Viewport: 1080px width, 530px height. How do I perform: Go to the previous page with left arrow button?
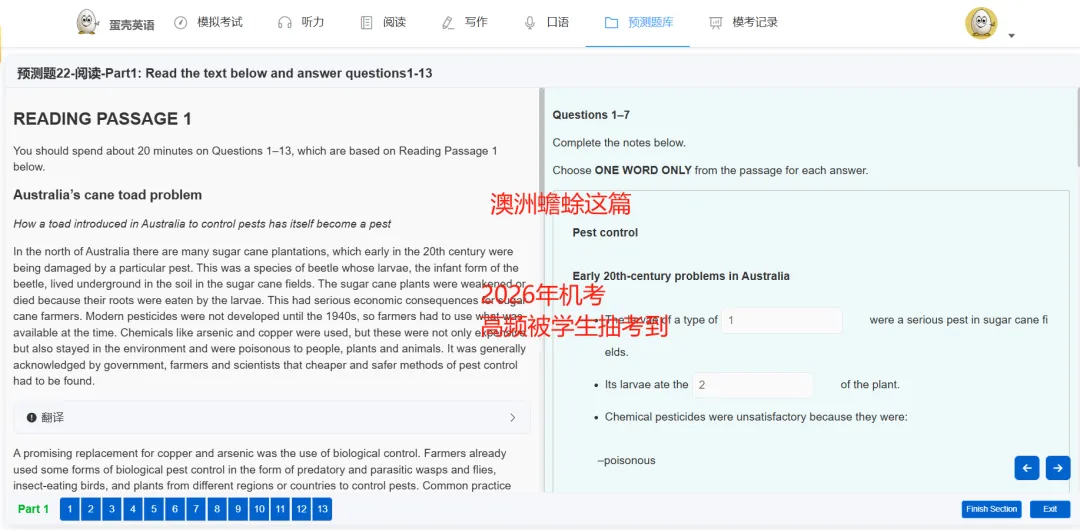pos(1027,468)
